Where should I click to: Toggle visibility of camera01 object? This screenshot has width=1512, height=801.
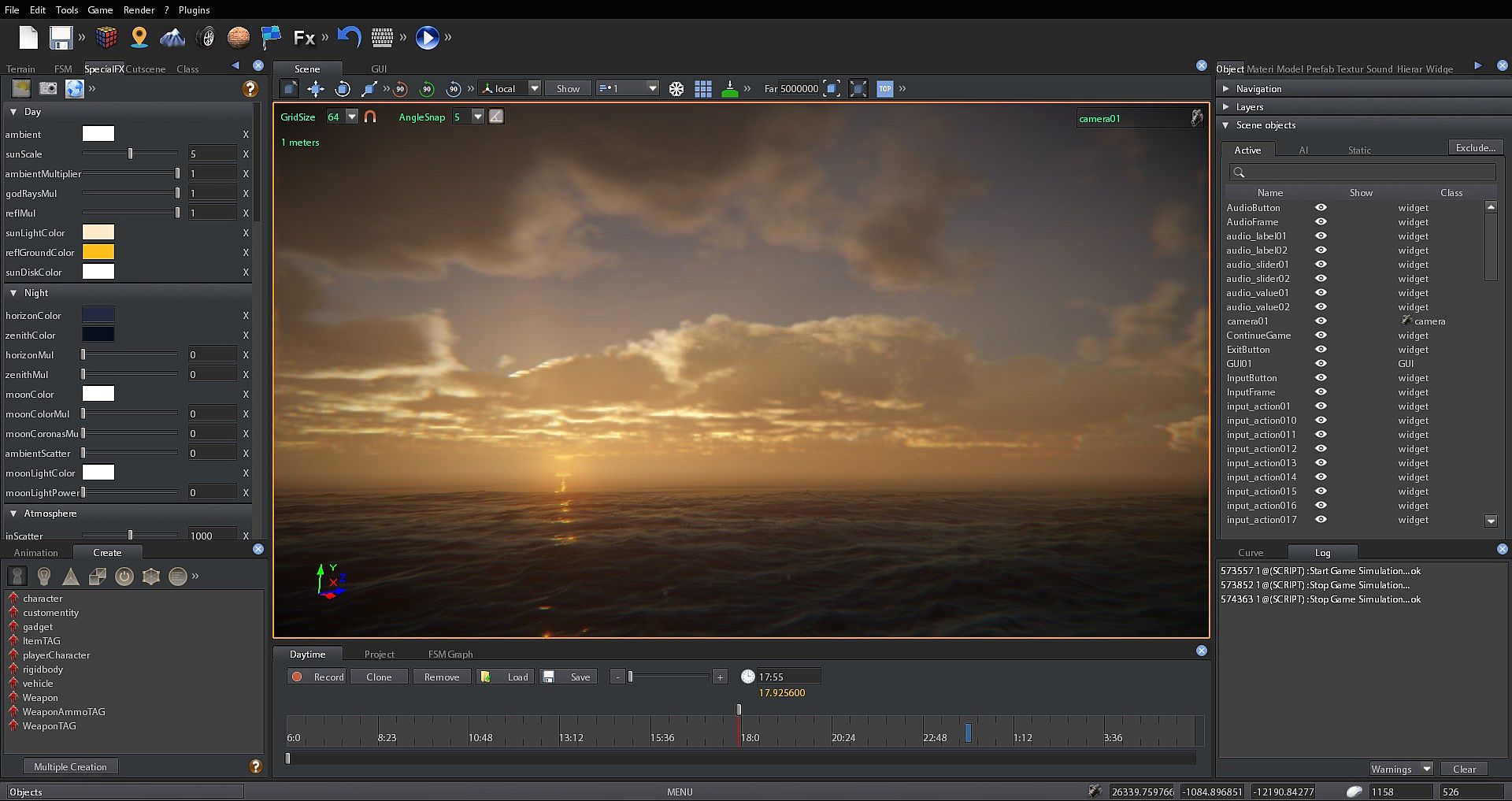(1321, 321)
